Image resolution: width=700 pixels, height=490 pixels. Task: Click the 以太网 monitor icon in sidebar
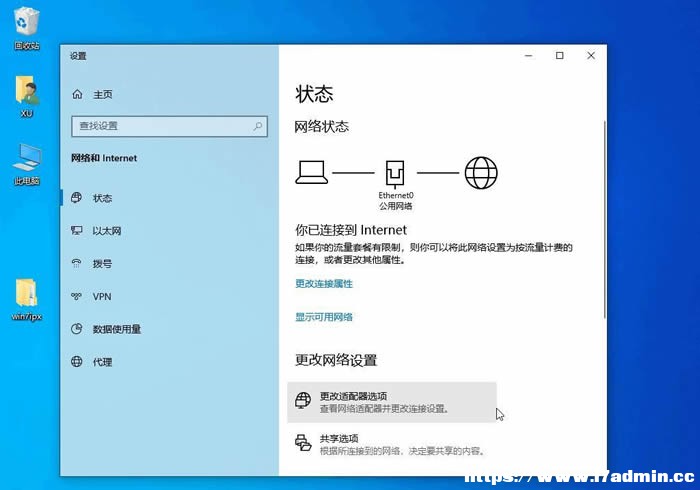[x=77, y=231]
